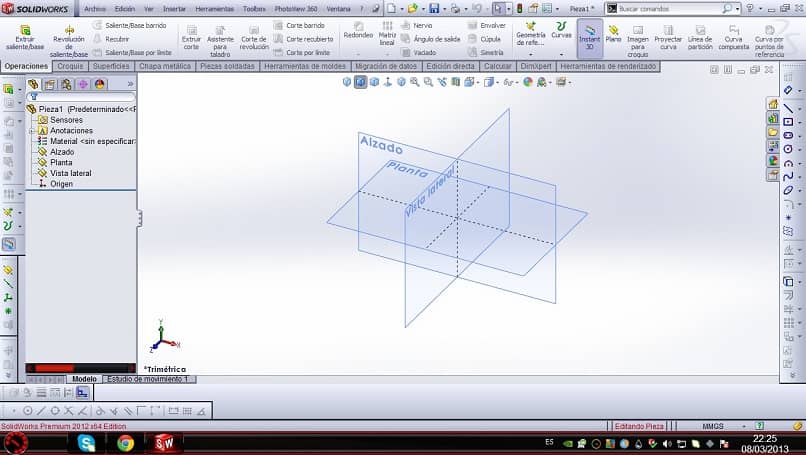Image resolution: width=806 pixels, height=455 pixels.
Task: Select the Alzado plane in tree
Action: 62,152
